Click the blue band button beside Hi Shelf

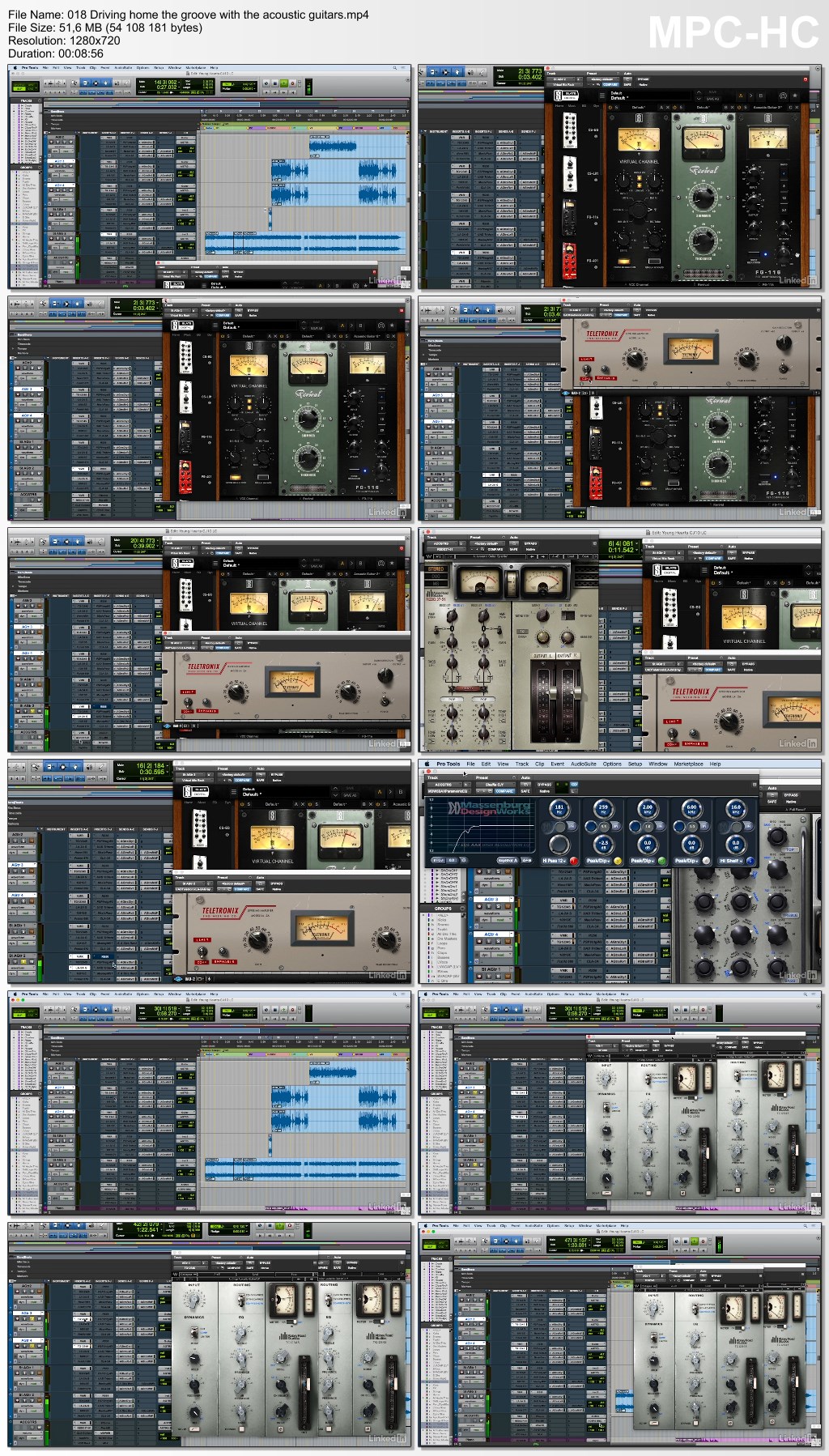(750, 861)
